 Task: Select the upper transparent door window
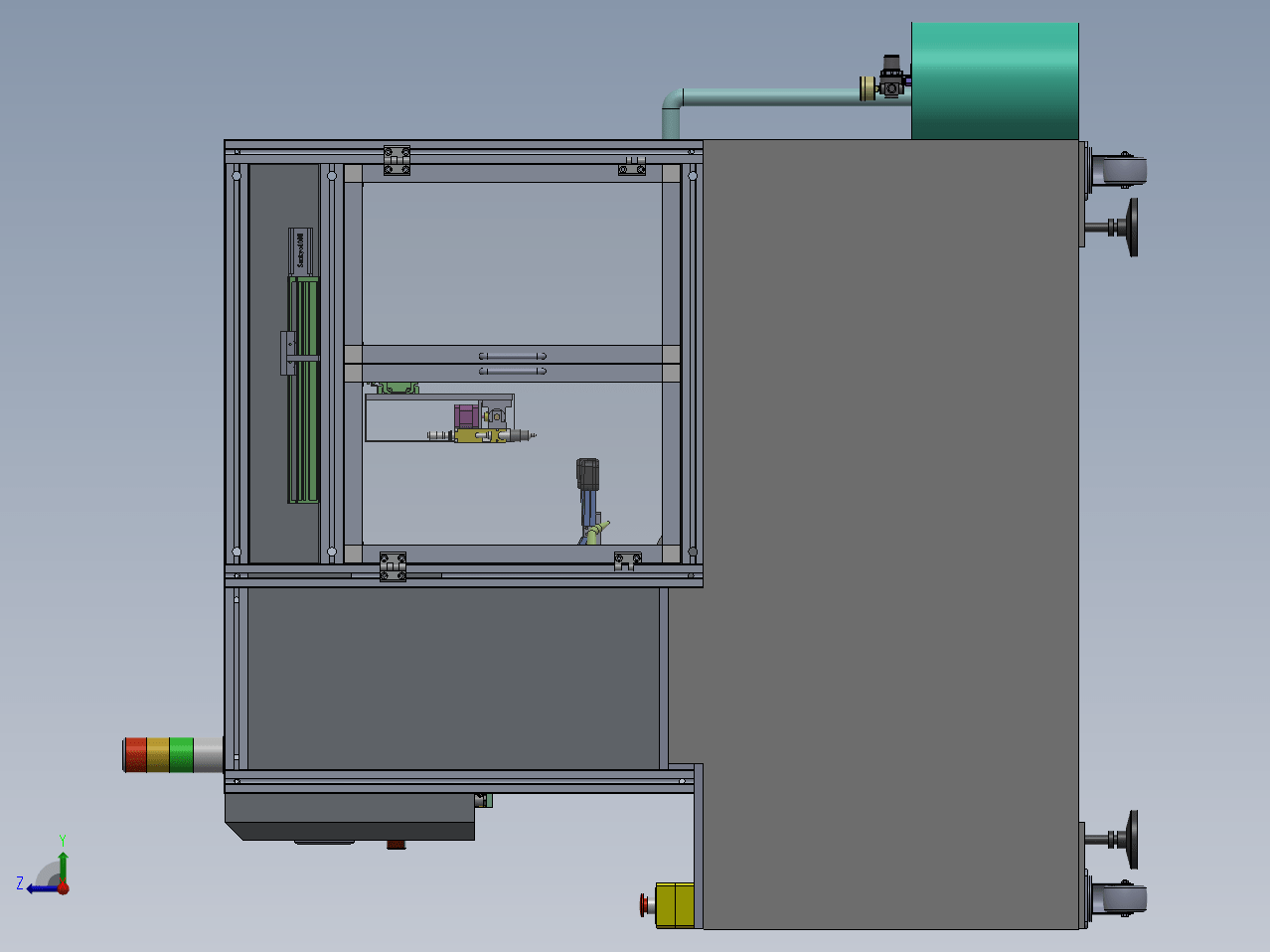pyautogui.click(x=511, y=263)
